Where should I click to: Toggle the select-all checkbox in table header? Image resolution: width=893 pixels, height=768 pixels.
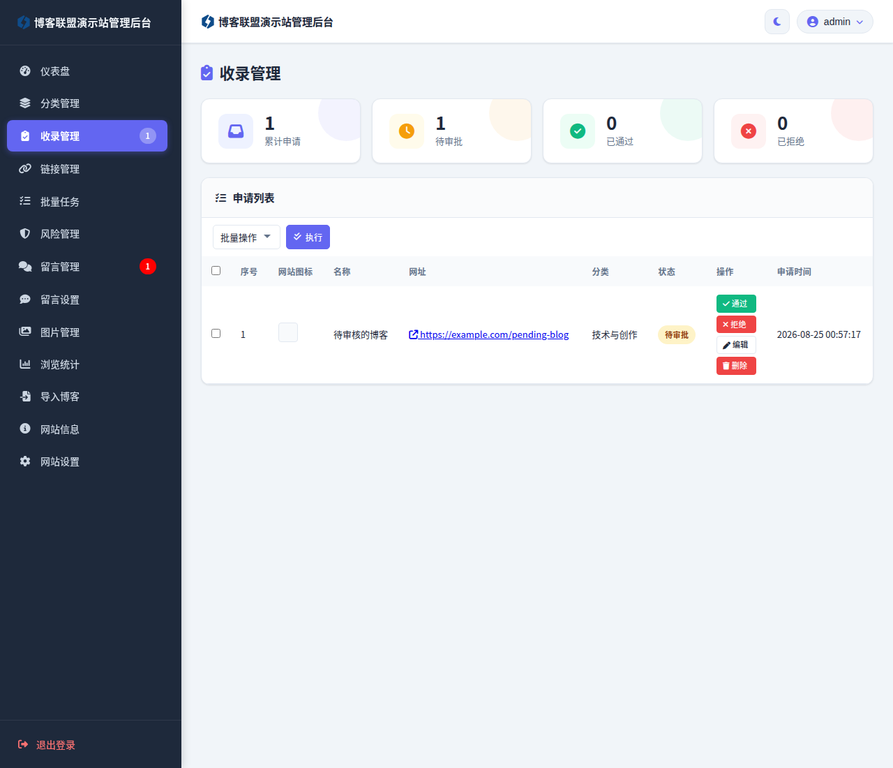216,271
